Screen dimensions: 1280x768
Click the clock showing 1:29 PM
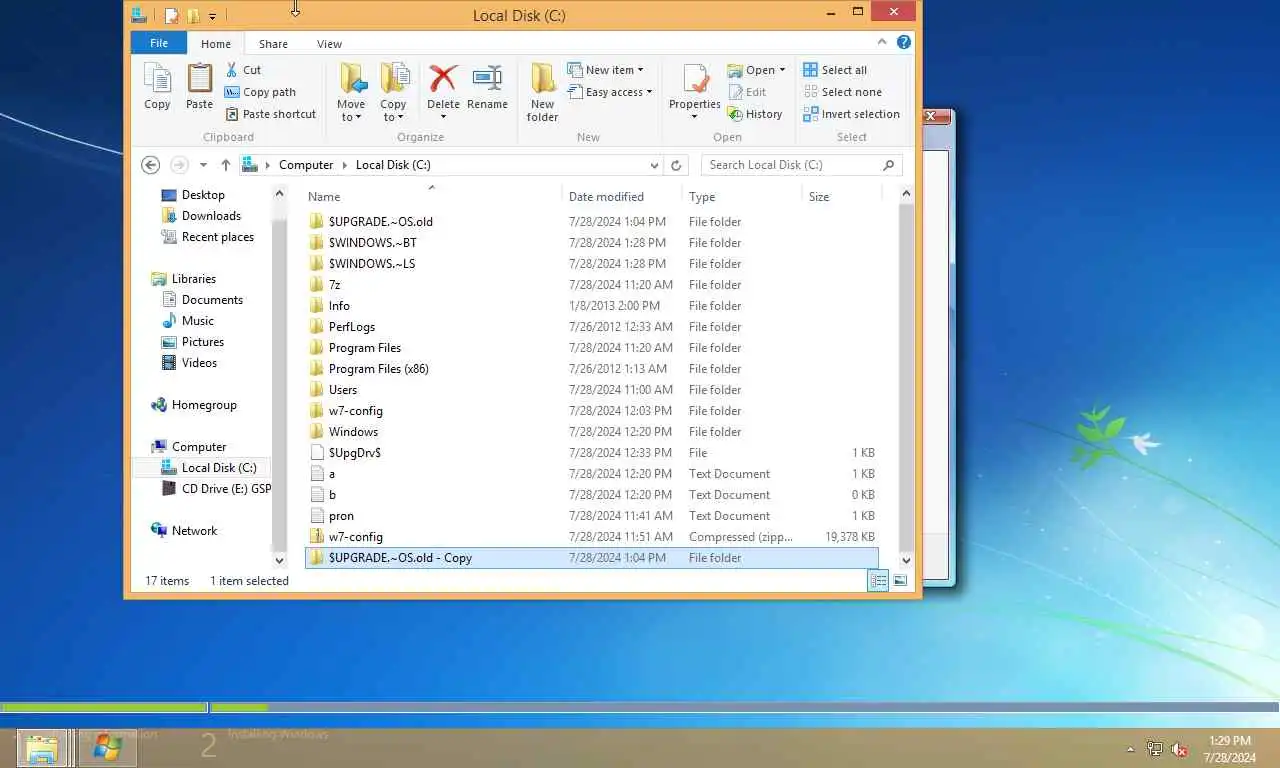pos(1229,741)
